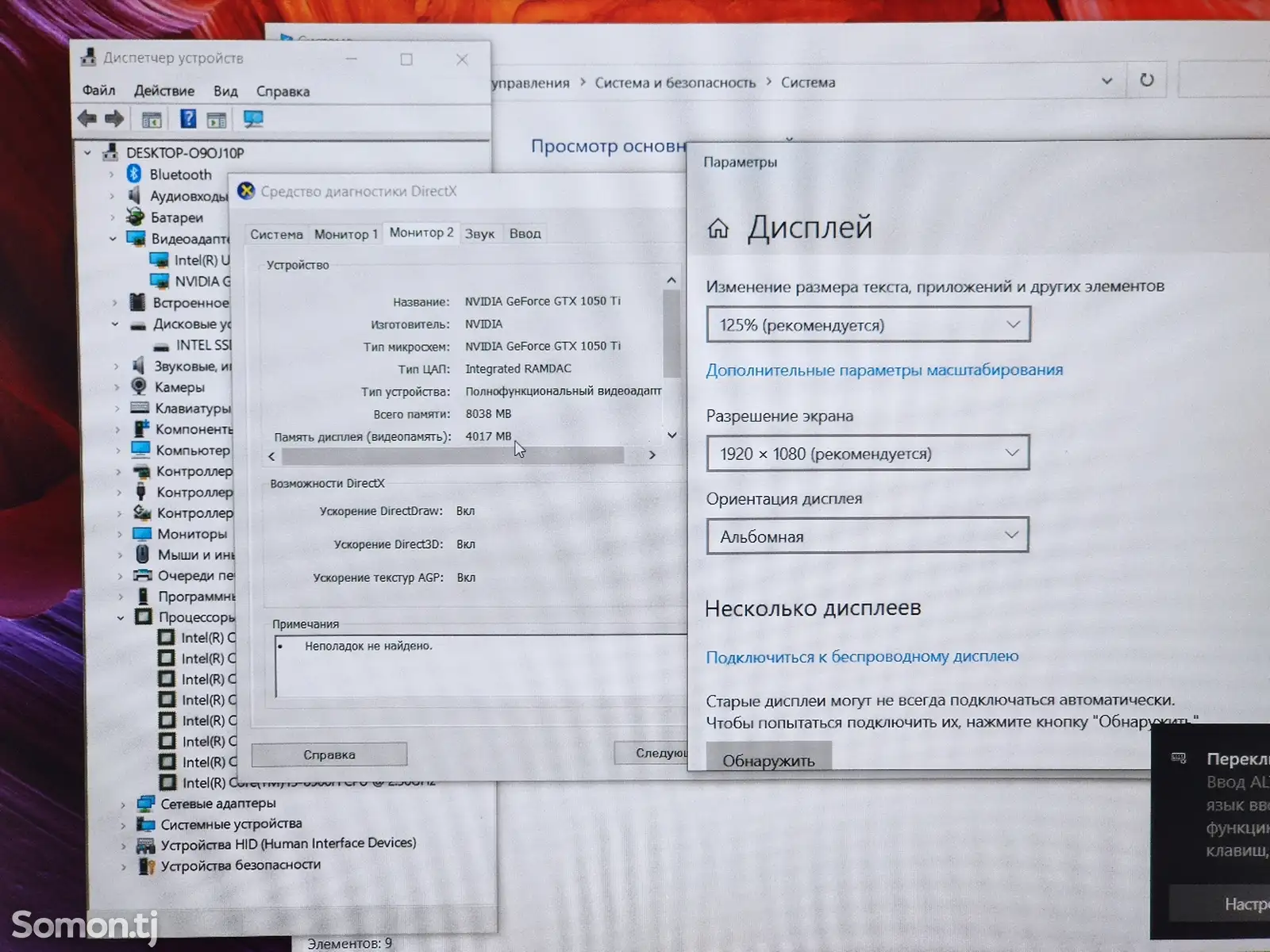
Task: Click the Система breadcrumb in address bar
Action: (808, 82)
